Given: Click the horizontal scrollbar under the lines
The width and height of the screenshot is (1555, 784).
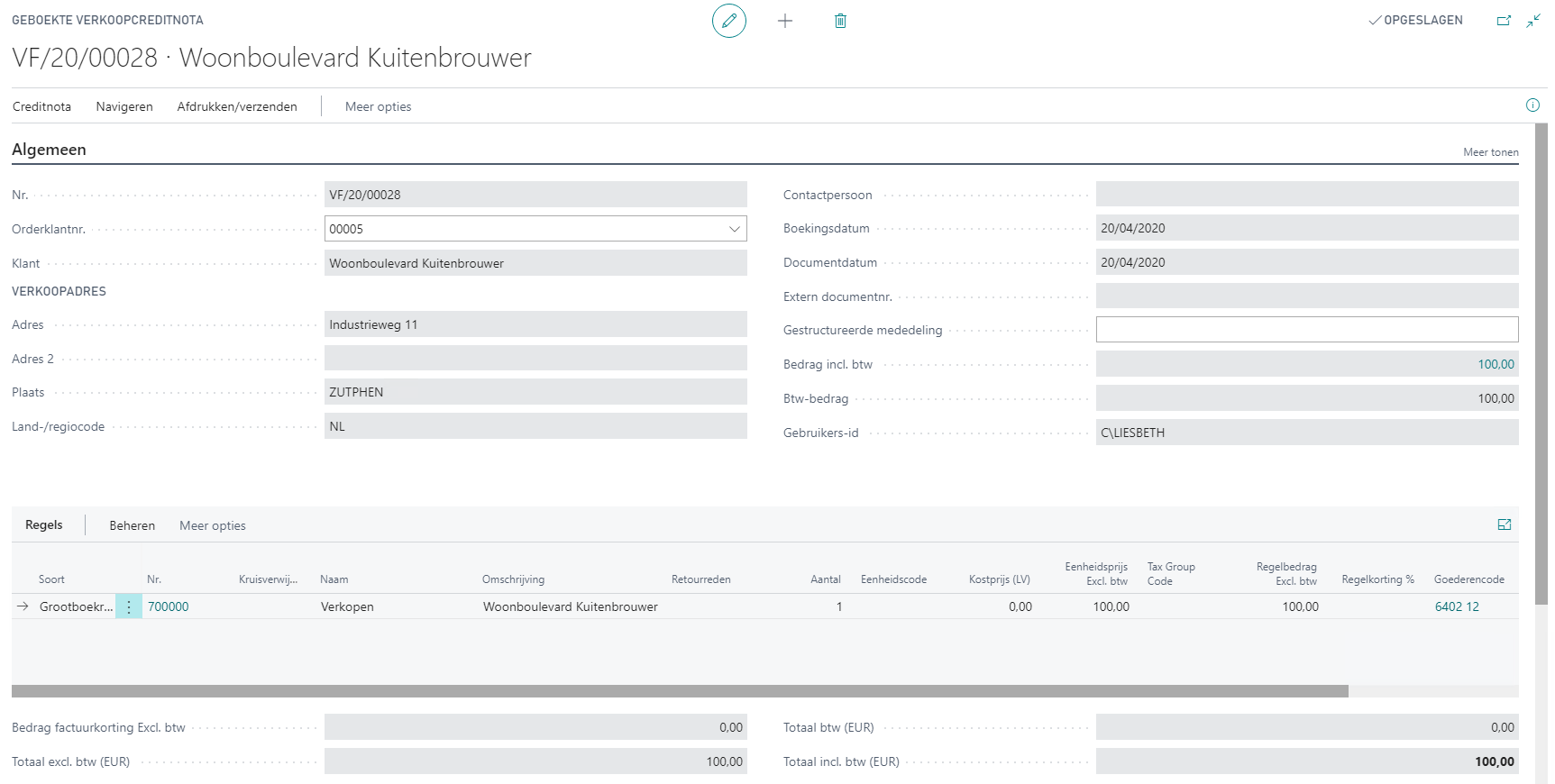Looking at the screenshot, I should pyautogui.click(x=680, y=691).
